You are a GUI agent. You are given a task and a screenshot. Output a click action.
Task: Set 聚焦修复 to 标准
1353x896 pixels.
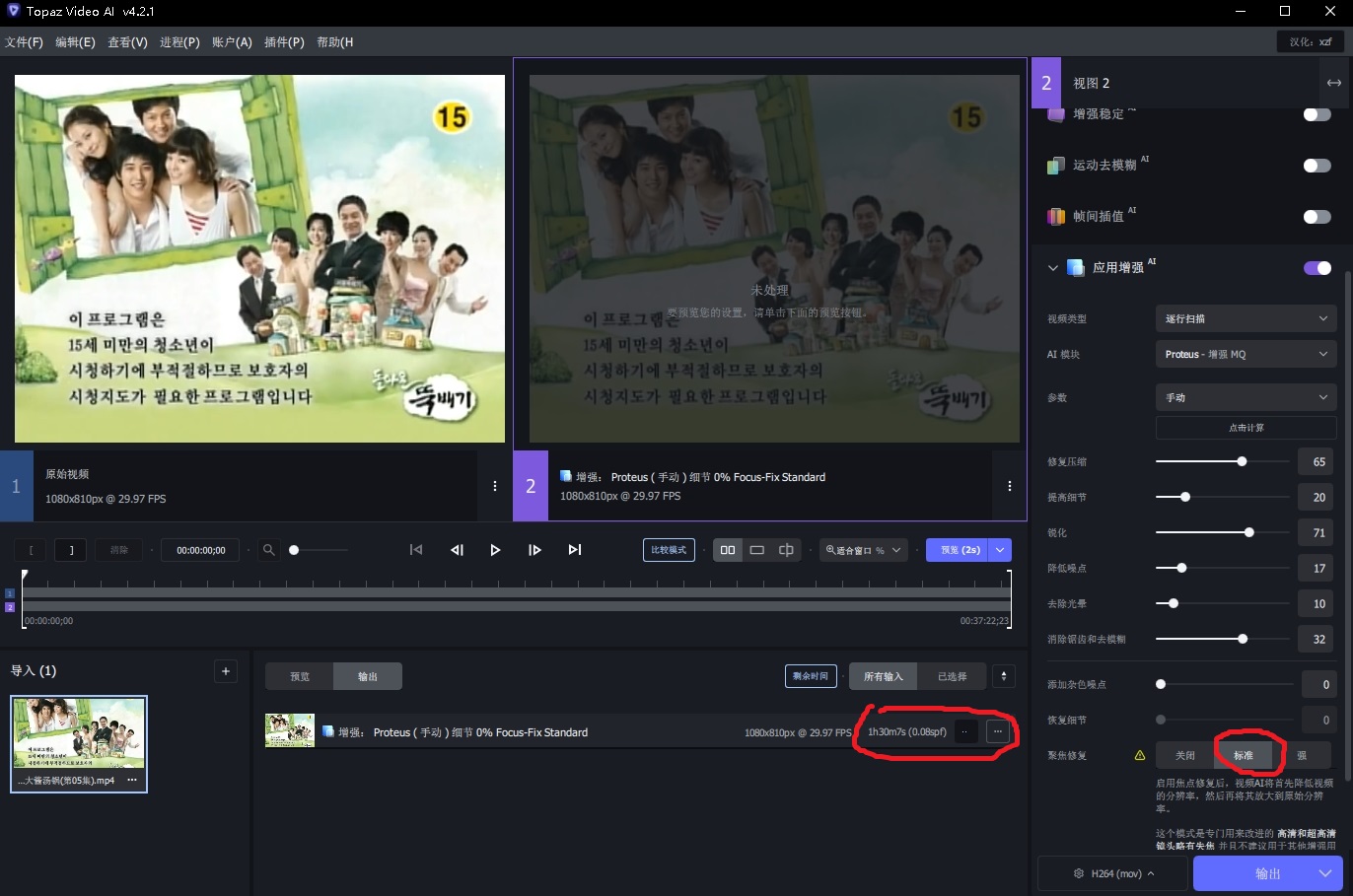1244,755
